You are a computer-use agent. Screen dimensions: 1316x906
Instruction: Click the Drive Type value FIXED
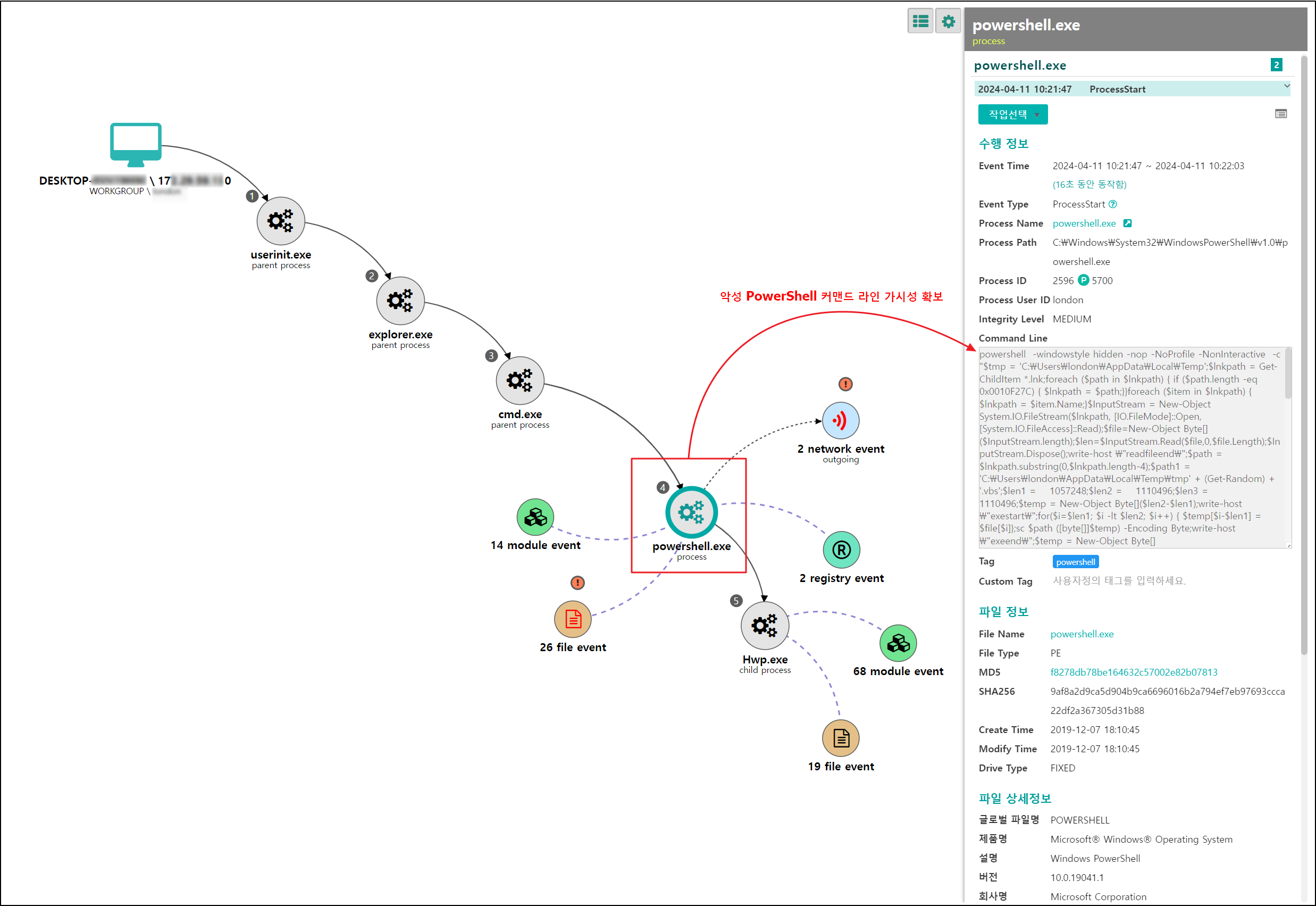coord(1062,768)
